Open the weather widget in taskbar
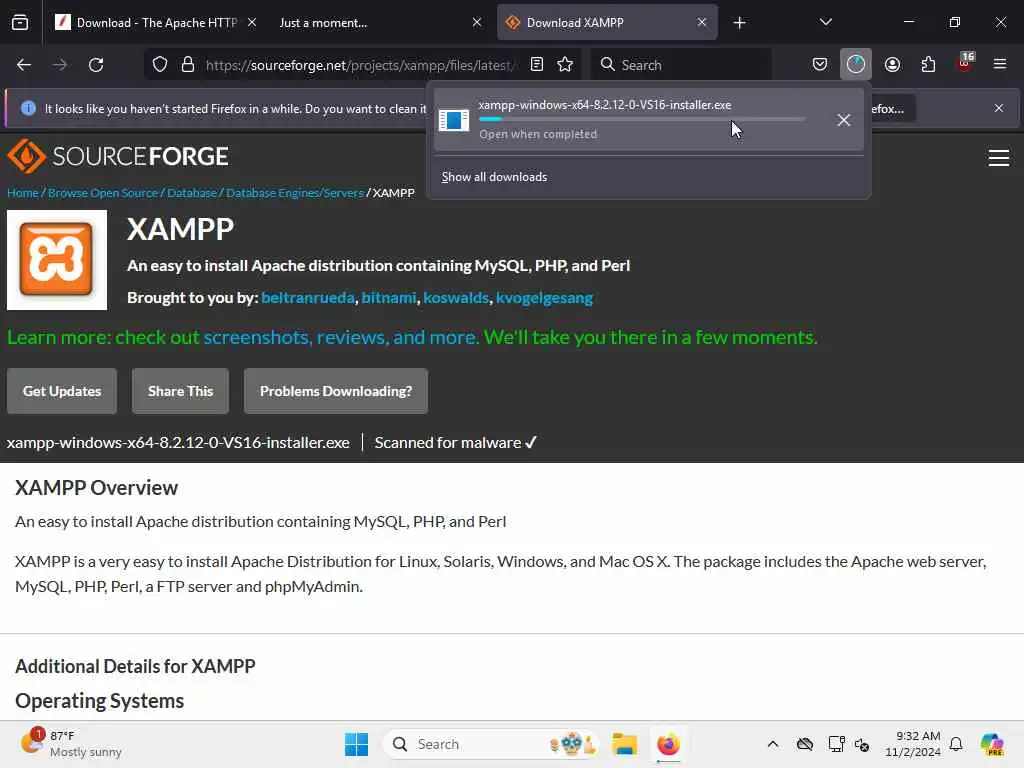 [x=71, y=744]
